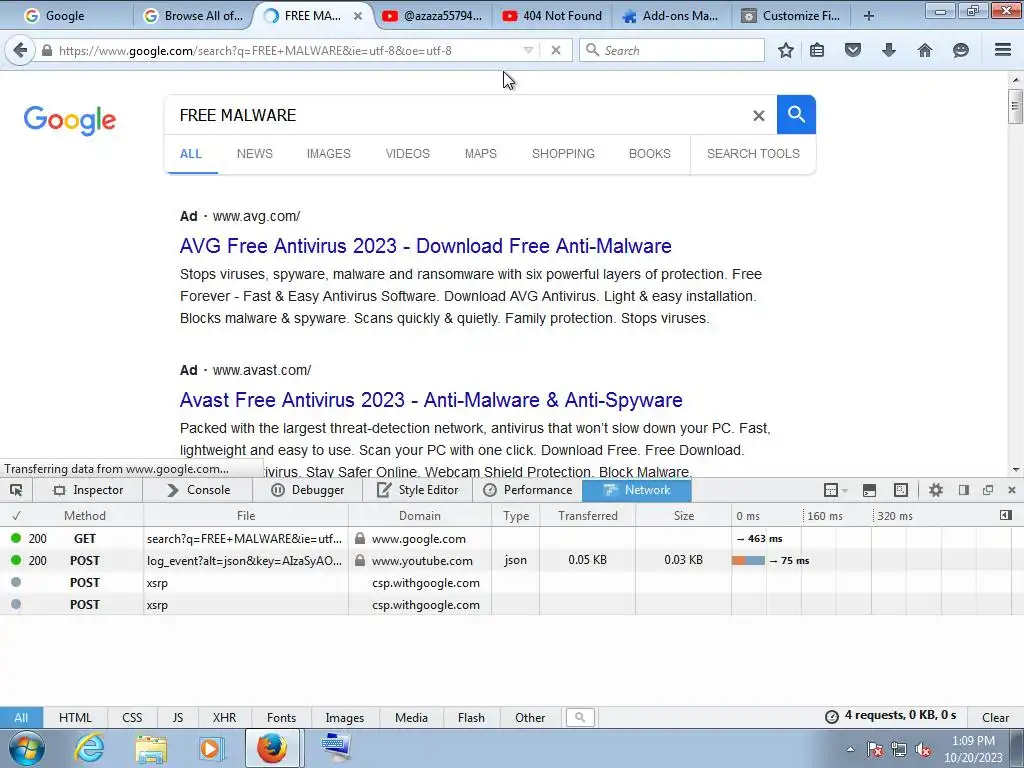Screen dimensions: 1024x768
Task: Open the Inspector devtools tab
Action: click(88, 490)
